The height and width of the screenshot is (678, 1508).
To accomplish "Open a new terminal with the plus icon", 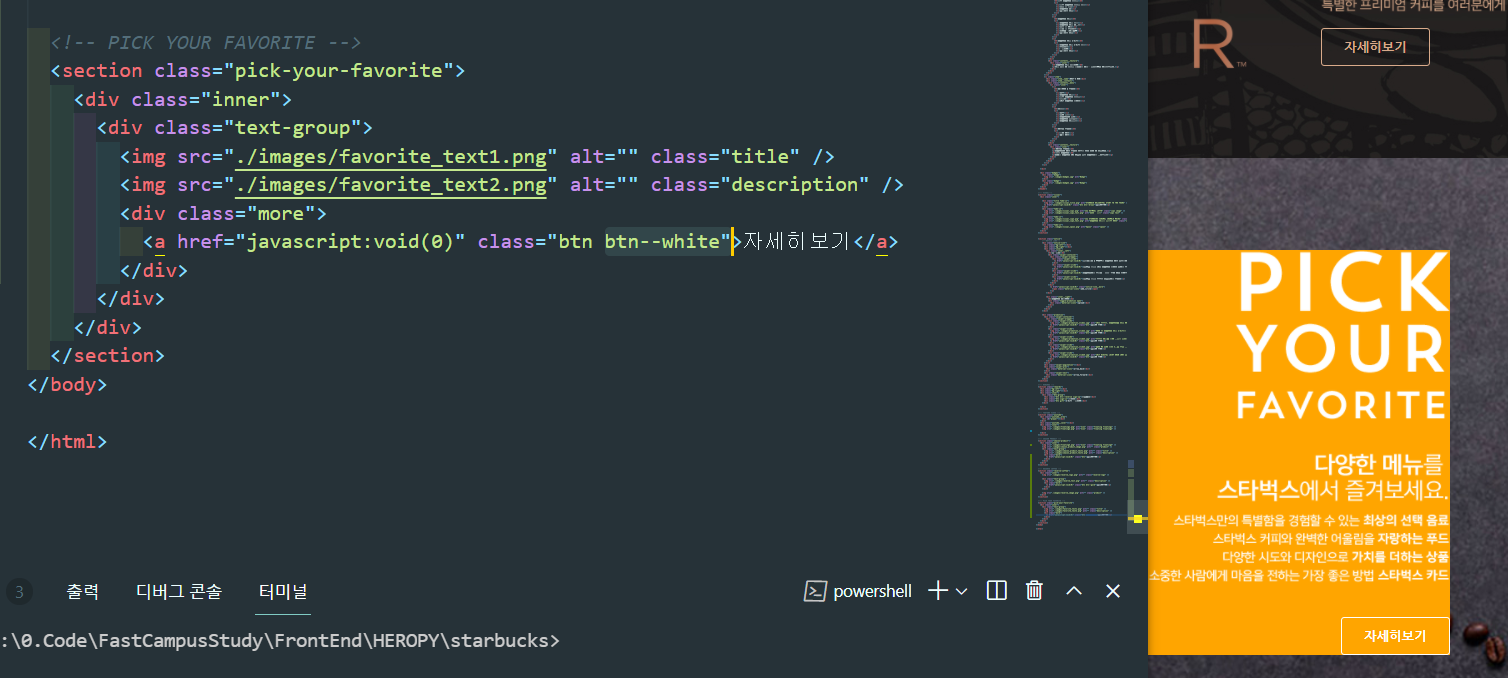I will point(937,591).
